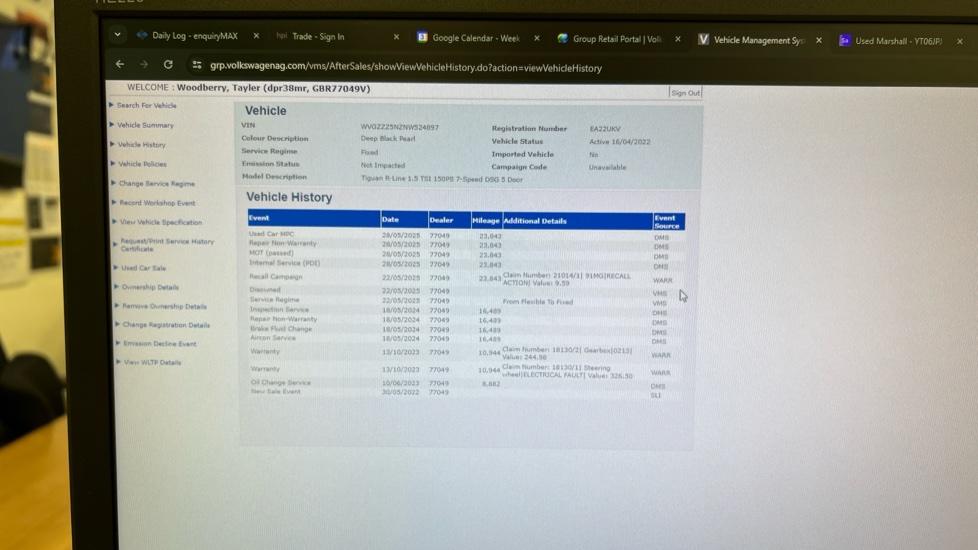Open Remove Ownership Details sidebar link
Screen dimensions: 978x550
point(164,307)
